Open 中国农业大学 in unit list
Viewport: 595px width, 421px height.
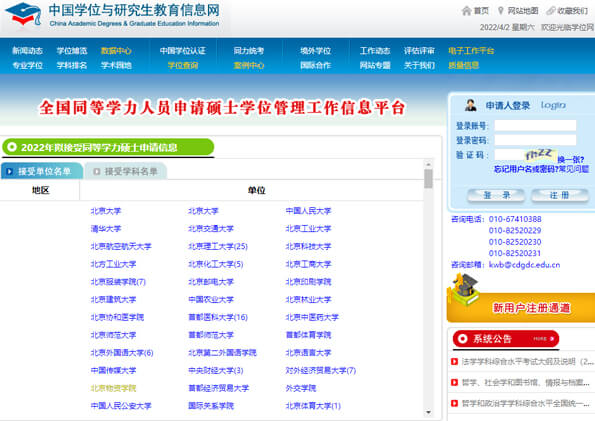click(211, 300)
